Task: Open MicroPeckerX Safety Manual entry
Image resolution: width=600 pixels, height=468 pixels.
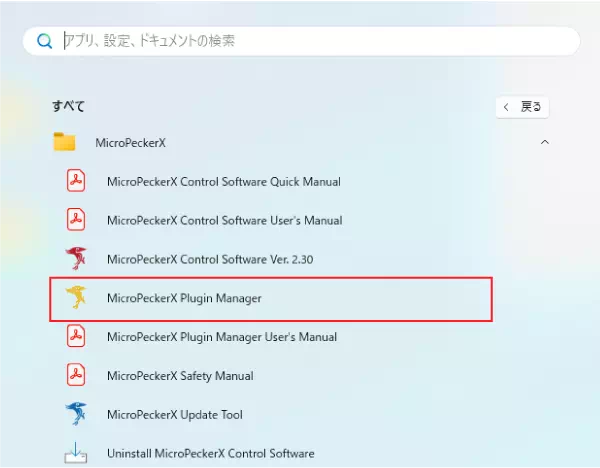Action: (180, 376)
